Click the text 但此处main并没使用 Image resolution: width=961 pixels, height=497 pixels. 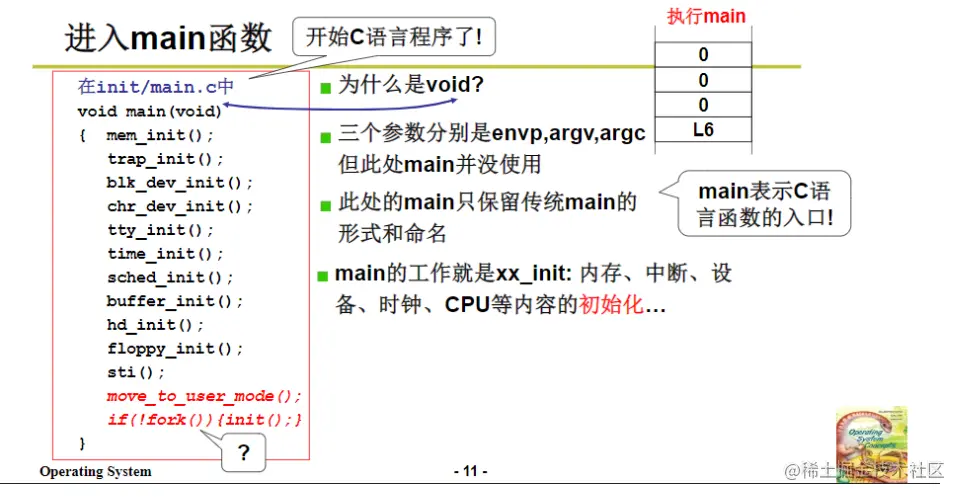[x=439, y=164]
